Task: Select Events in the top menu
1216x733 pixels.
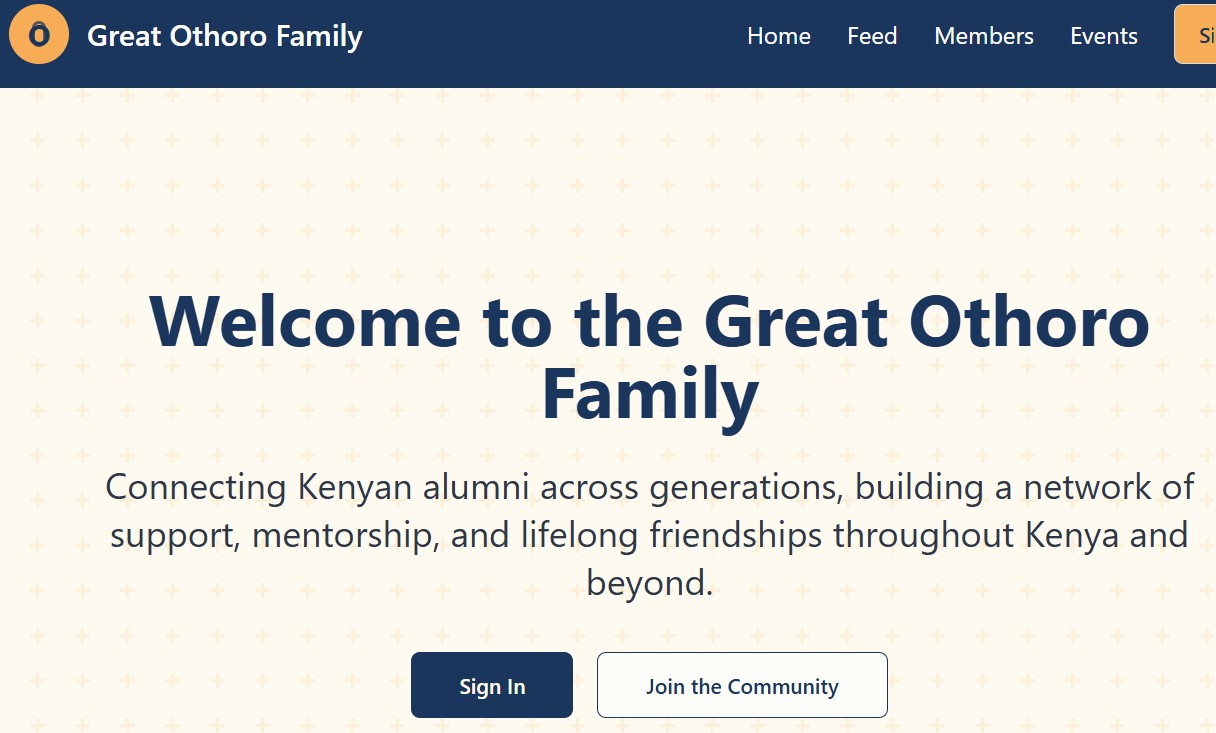Action: (1103, 36)
